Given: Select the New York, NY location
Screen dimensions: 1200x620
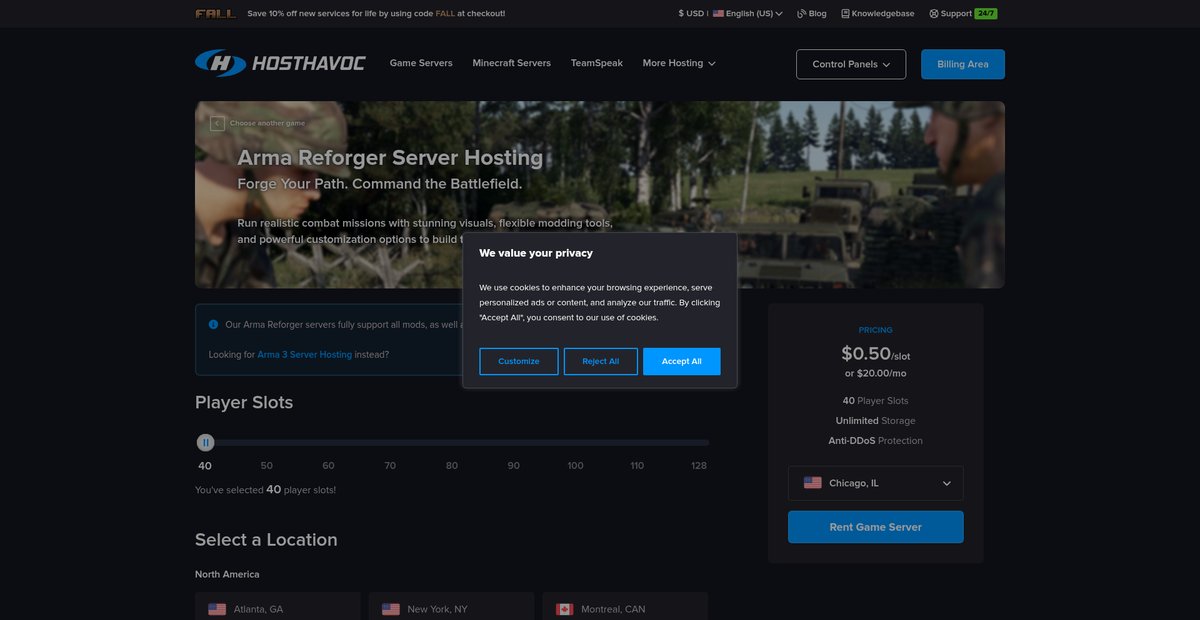Looking at the screenshot, I should (x=452, y=606).
